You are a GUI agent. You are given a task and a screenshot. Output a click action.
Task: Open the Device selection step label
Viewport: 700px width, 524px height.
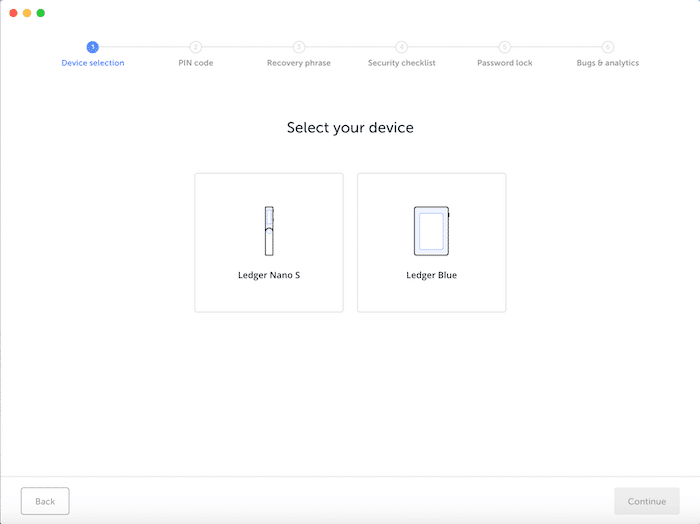[93, 63]
